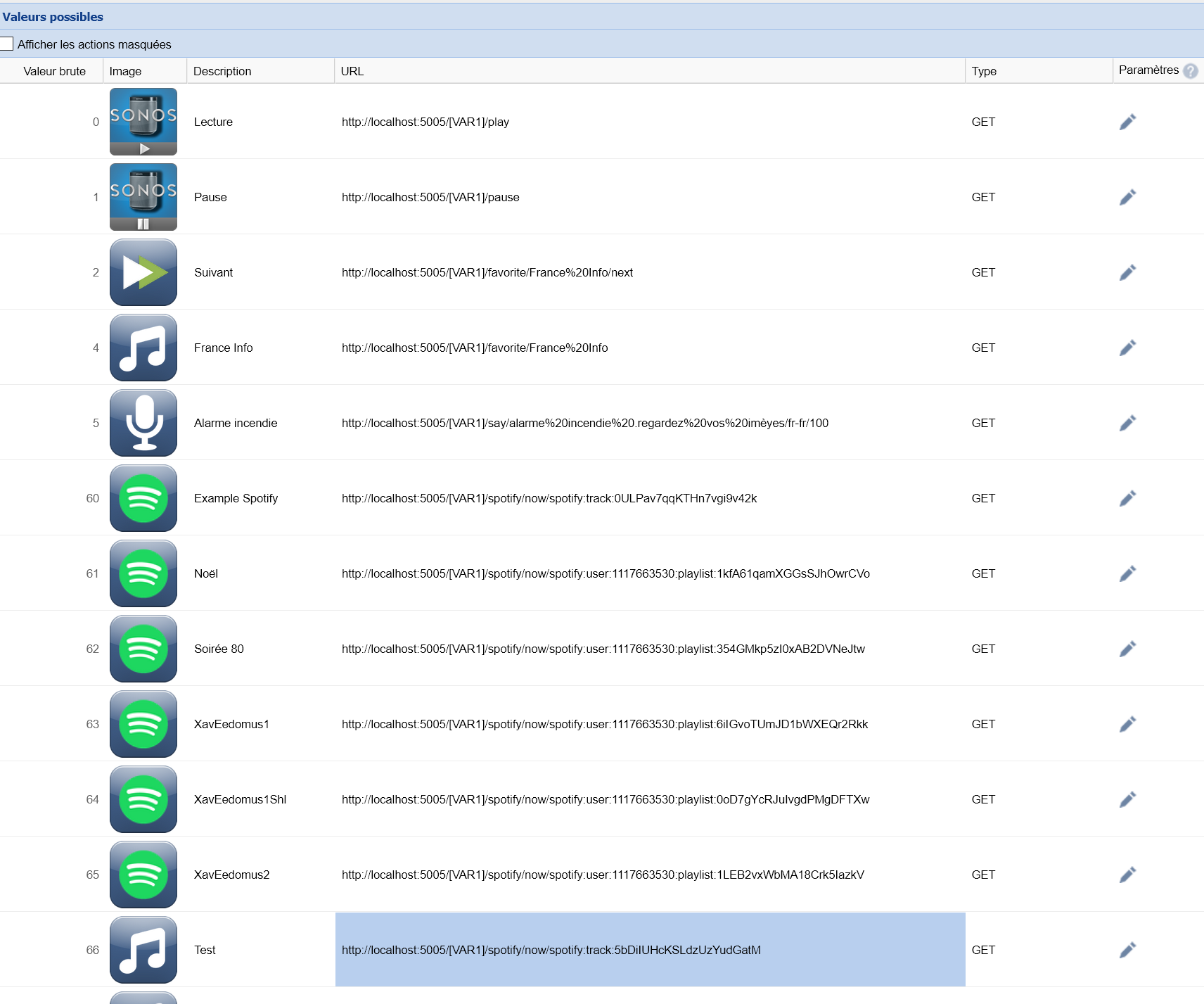1204x1004 pixels.
Task: Select the Spotify image for XavEedomus2
Action: tap(143, 875)
